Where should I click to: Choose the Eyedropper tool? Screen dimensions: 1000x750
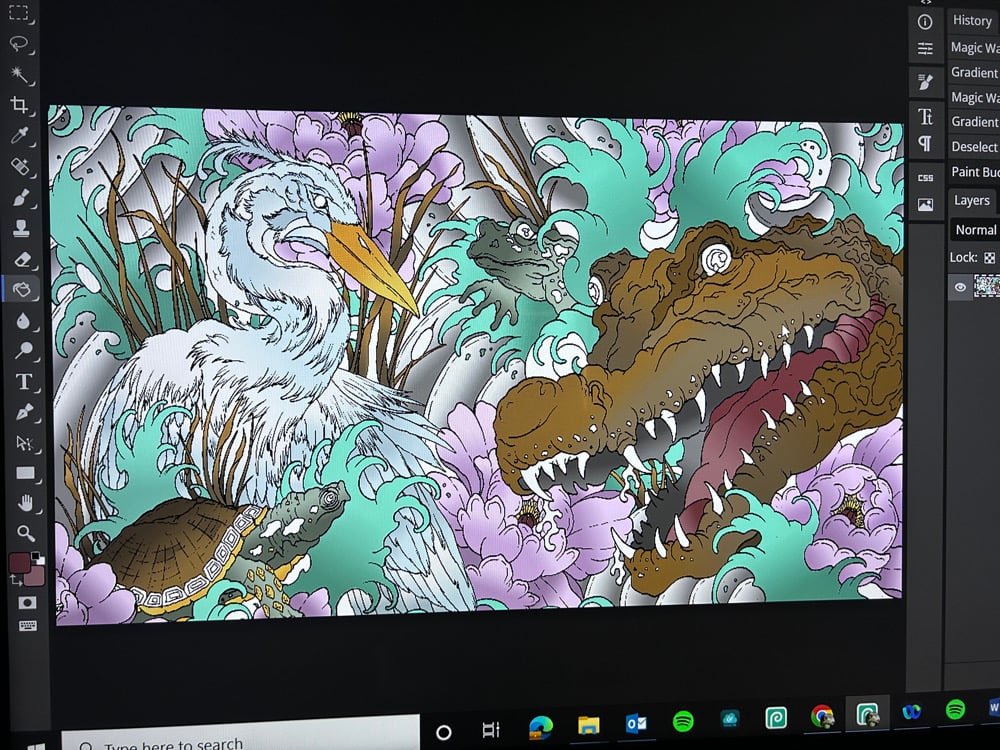point(19,135)
